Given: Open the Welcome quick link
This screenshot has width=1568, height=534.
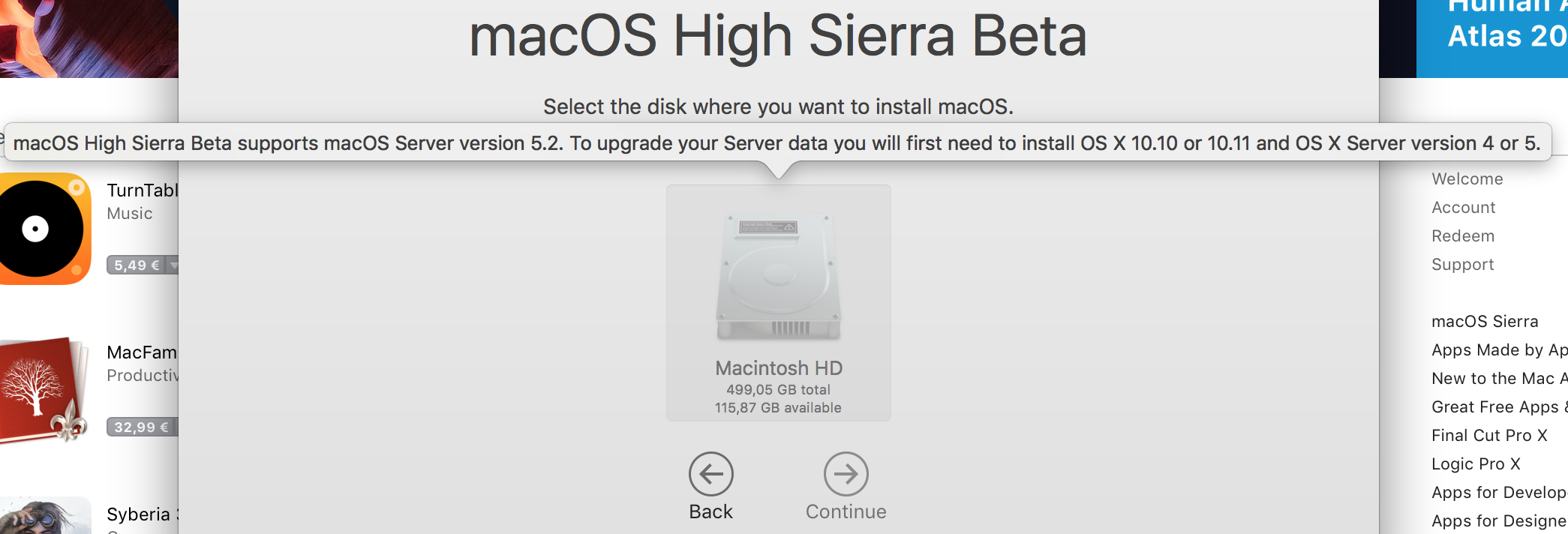Looking at the screenshot, I should 1467,179.
